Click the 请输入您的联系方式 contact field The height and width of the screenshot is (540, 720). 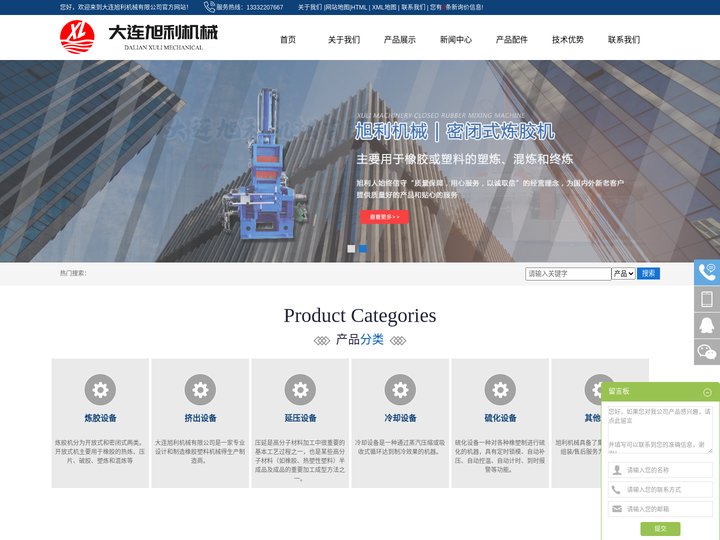pyautogui.click(x=660, y=489)
